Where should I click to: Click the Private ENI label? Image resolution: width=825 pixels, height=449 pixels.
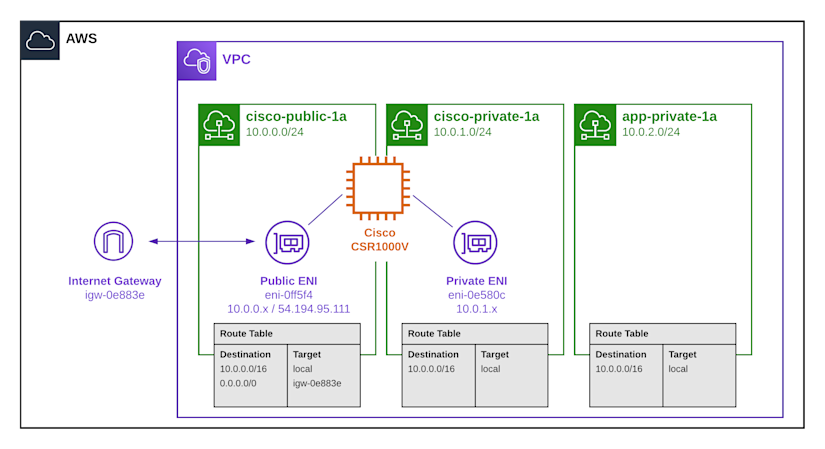[477, 281]
